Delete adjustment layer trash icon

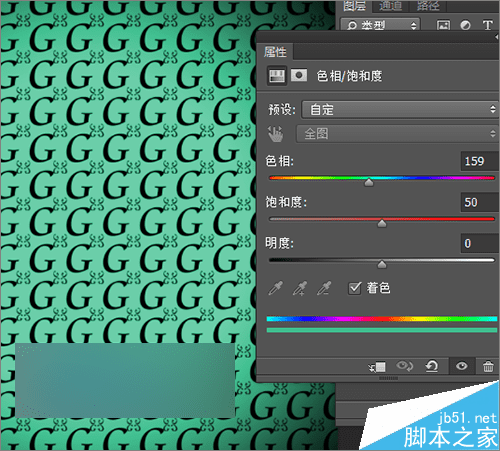point(488,366)
